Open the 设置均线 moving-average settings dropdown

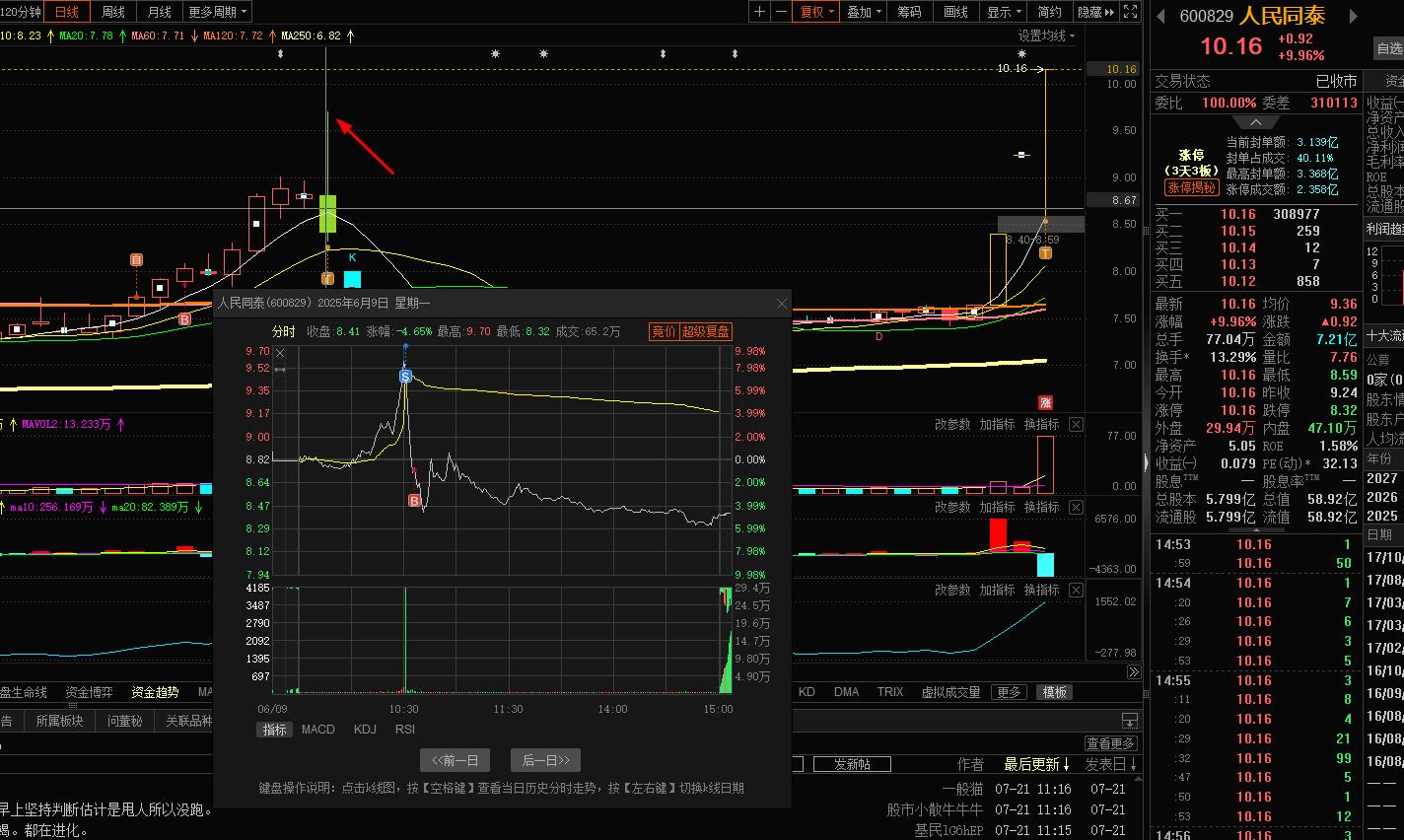[1046, 35]
